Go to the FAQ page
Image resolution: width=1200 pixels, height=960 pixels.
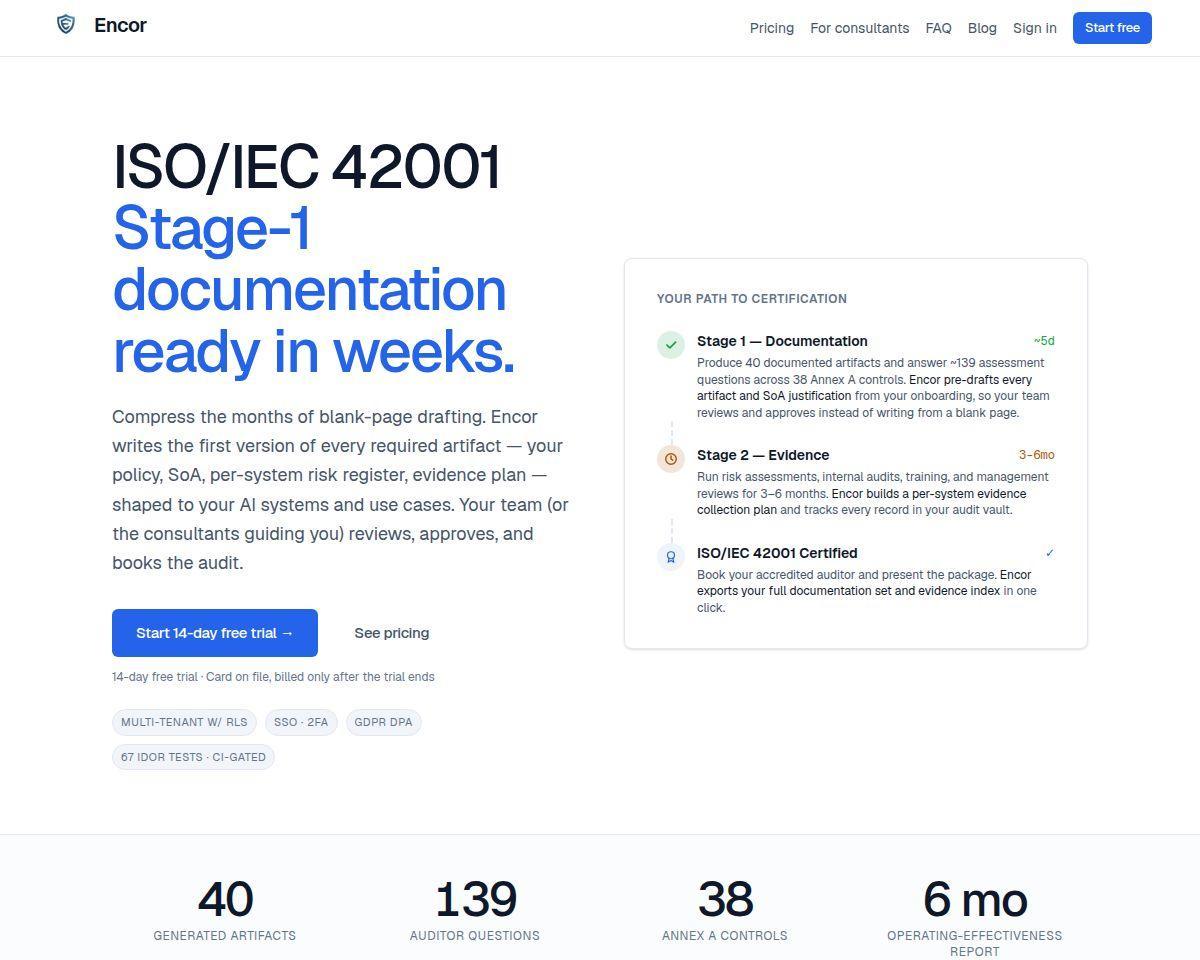[939, 28]
